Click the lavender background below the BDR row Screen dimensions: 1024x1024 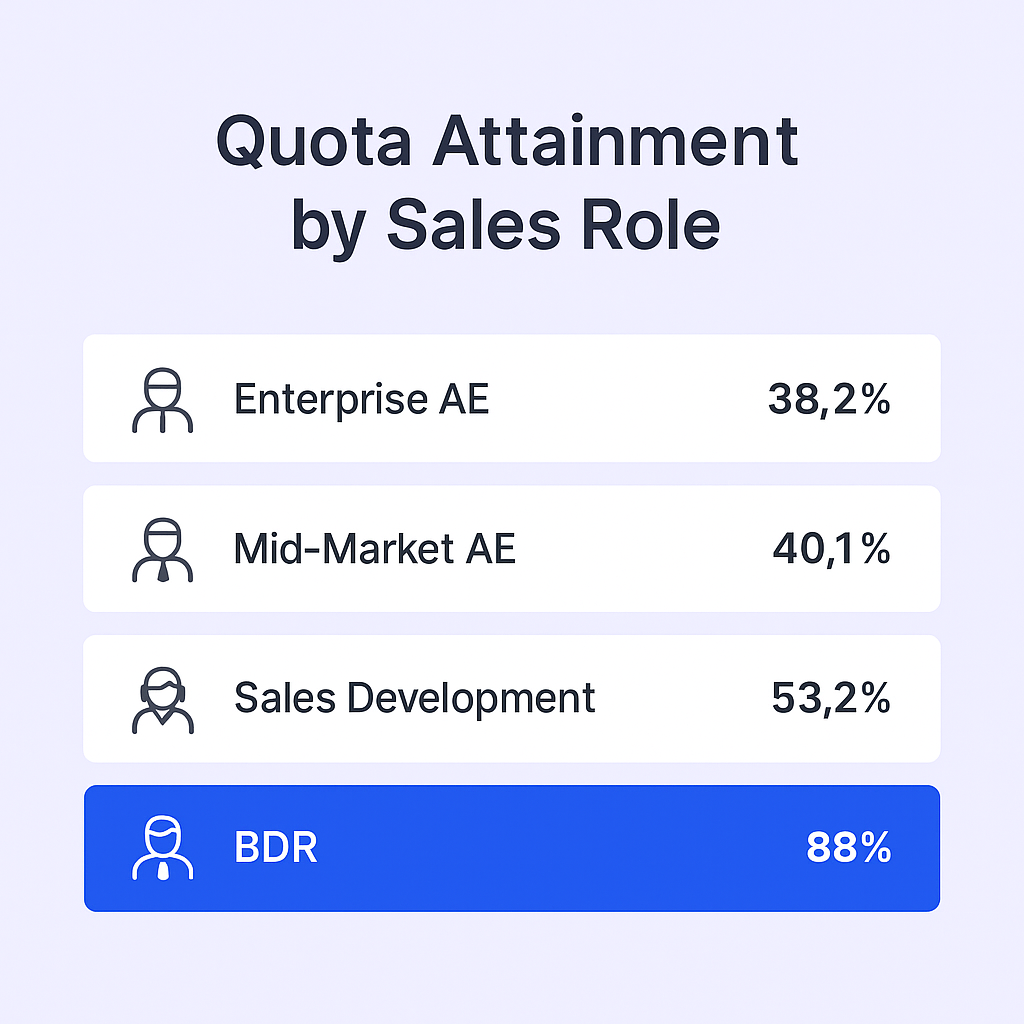click(512, 965)
